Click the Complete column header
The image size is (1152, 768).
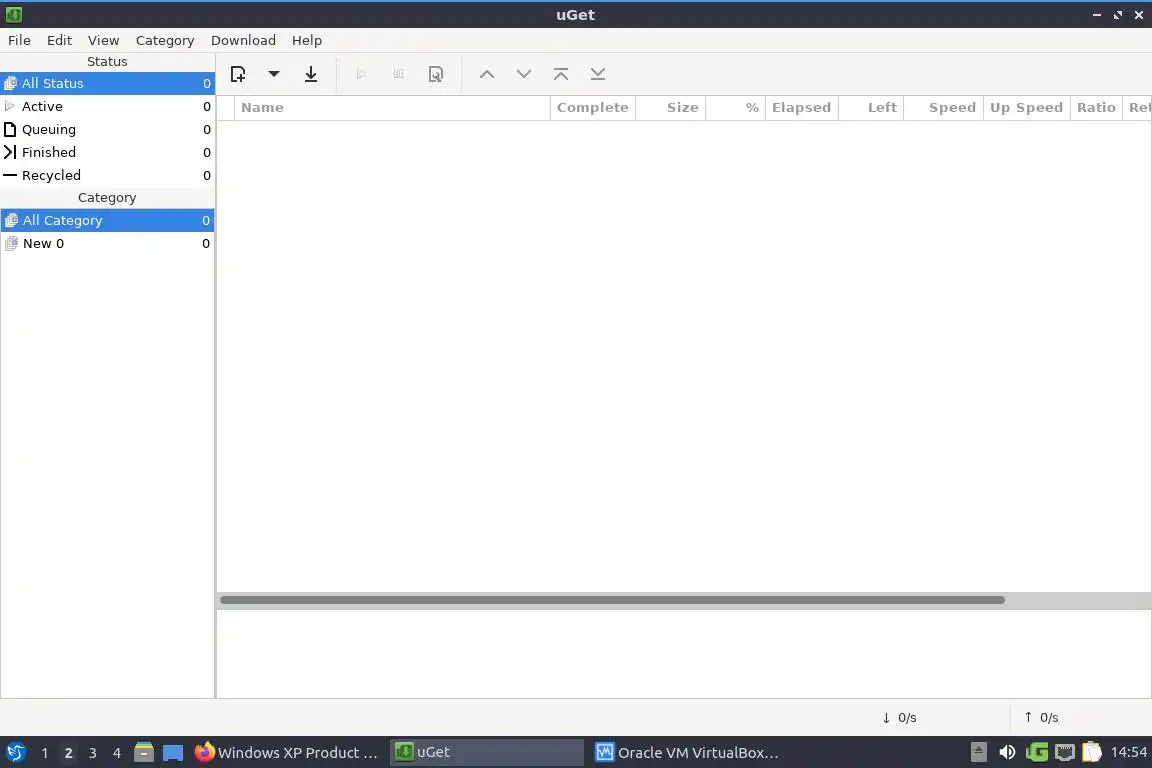pos(593,108)
